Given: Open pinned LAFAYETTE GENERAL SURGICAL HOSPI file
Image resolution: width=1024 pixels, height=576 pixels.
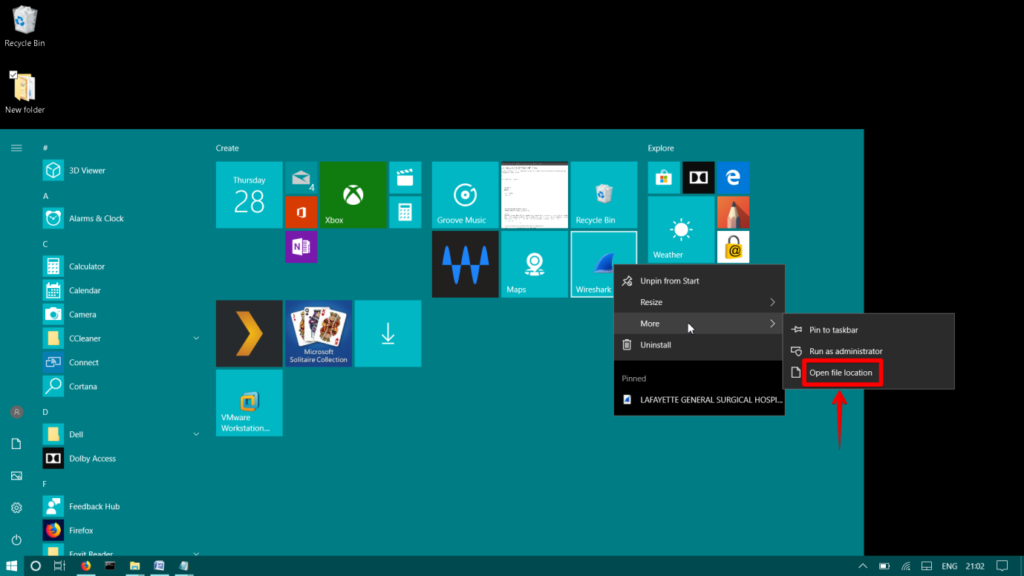Looking at the screenshot, I should [699, 400].
